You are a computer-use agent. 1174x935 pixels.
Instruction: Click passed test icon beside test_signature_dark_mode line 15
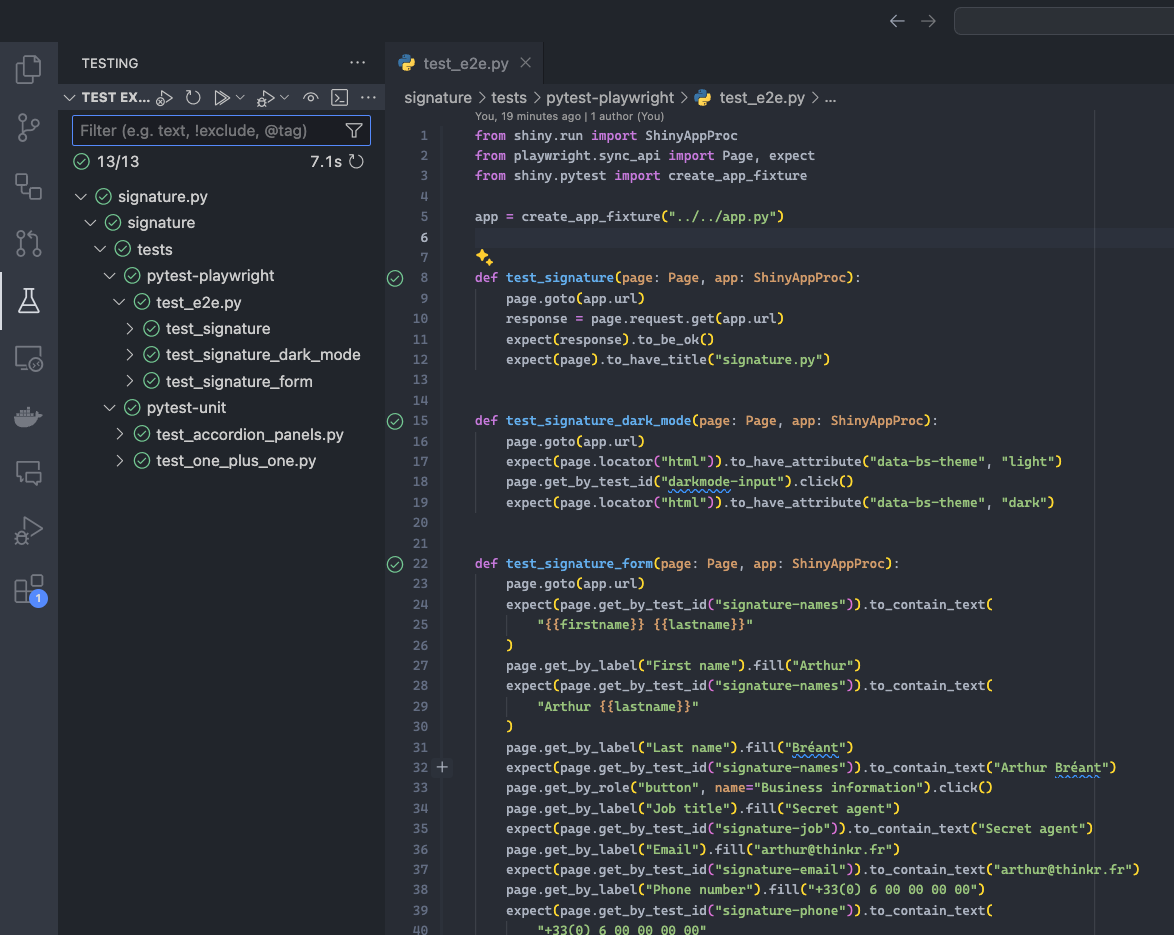coord(395,421)
